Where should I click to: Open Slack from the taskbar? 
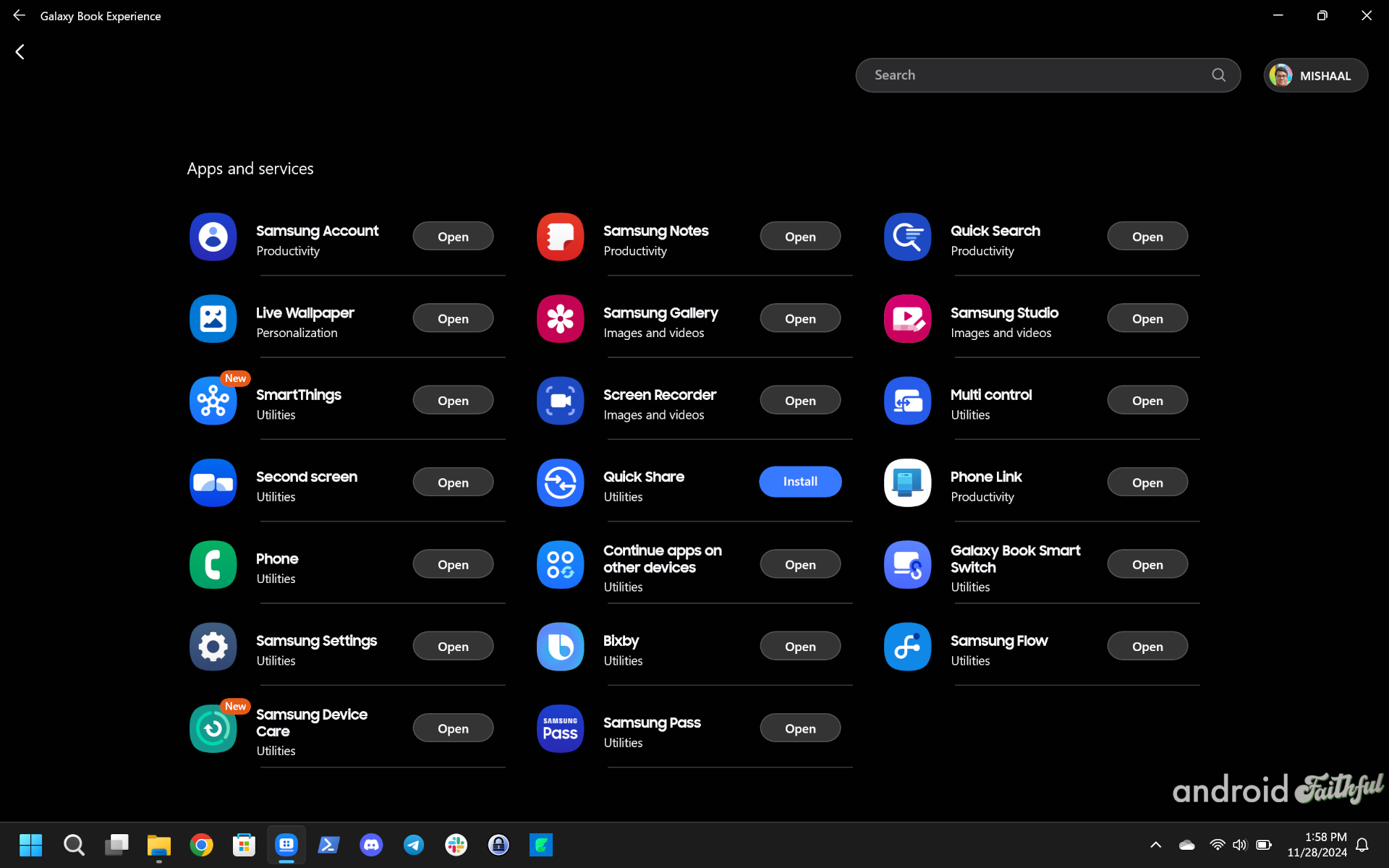[456, 844]
